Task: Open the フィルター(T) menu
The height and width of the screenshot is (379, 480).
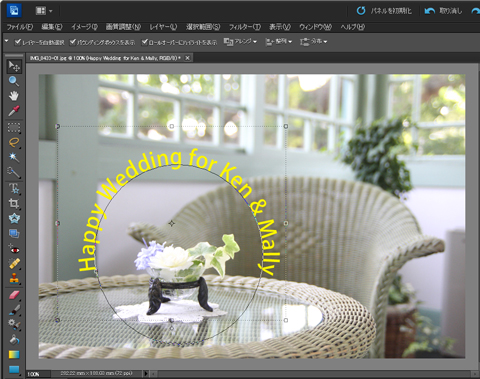Action: pyautogui.click(x=245, y=27)
